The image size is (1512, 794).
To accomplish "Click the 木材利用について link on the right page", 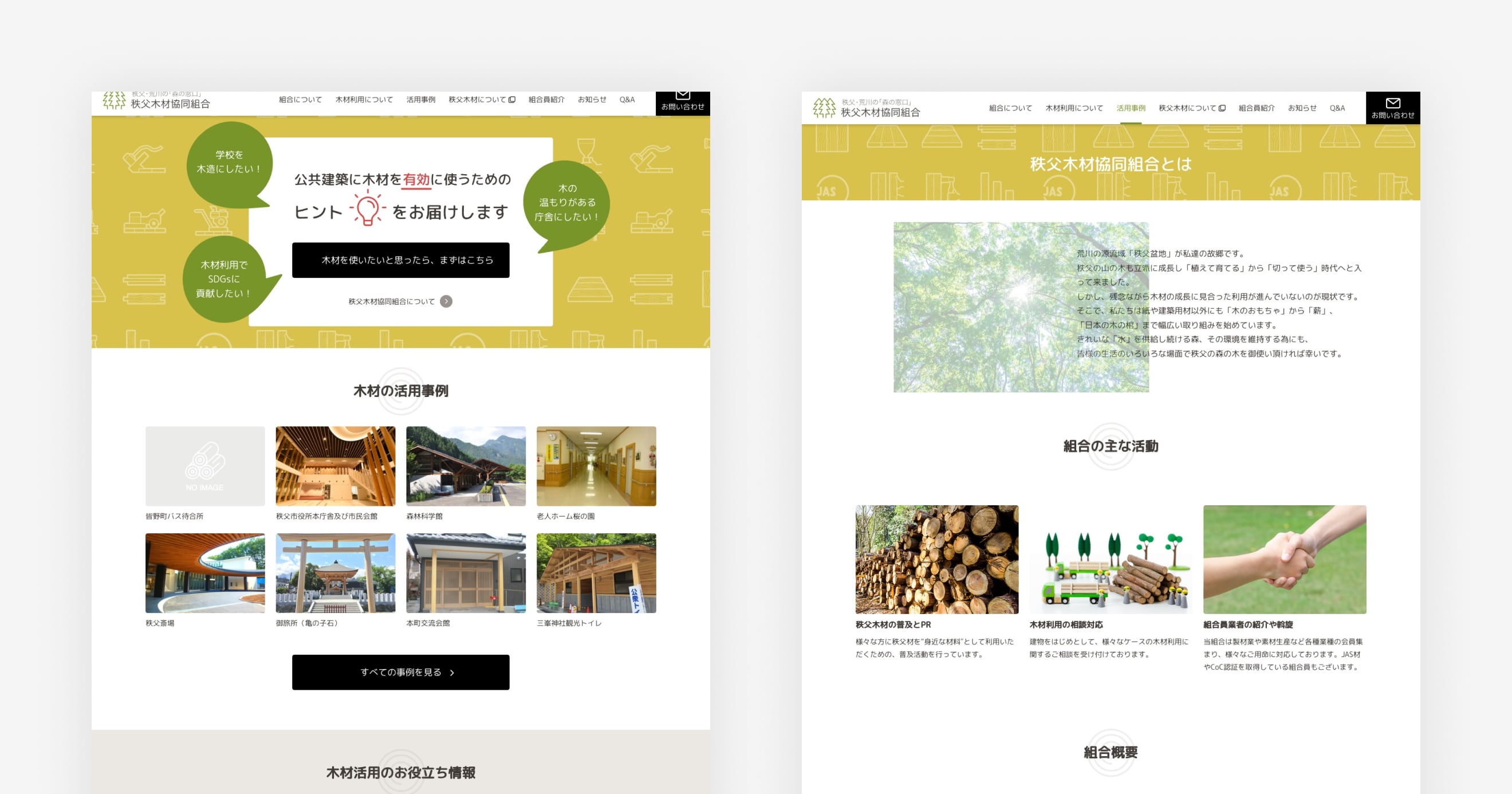I will (x=1073, y=108).
